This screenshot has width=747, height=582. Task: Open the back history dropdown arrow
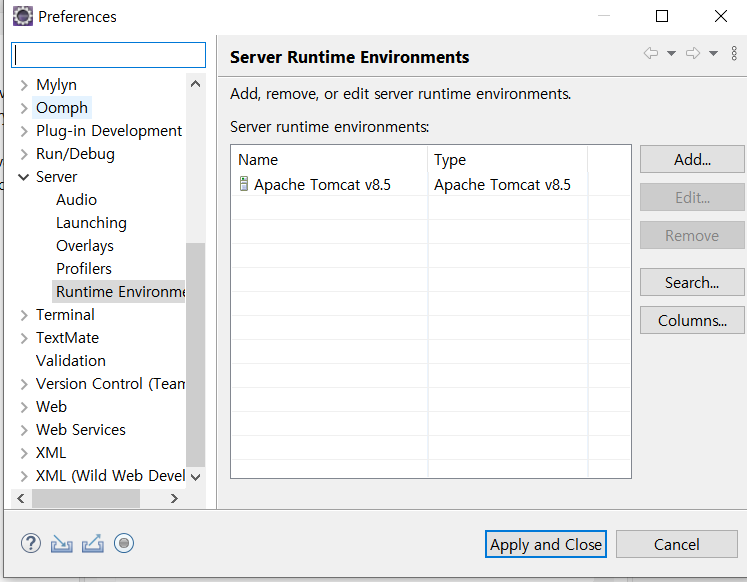click(671, 53)
